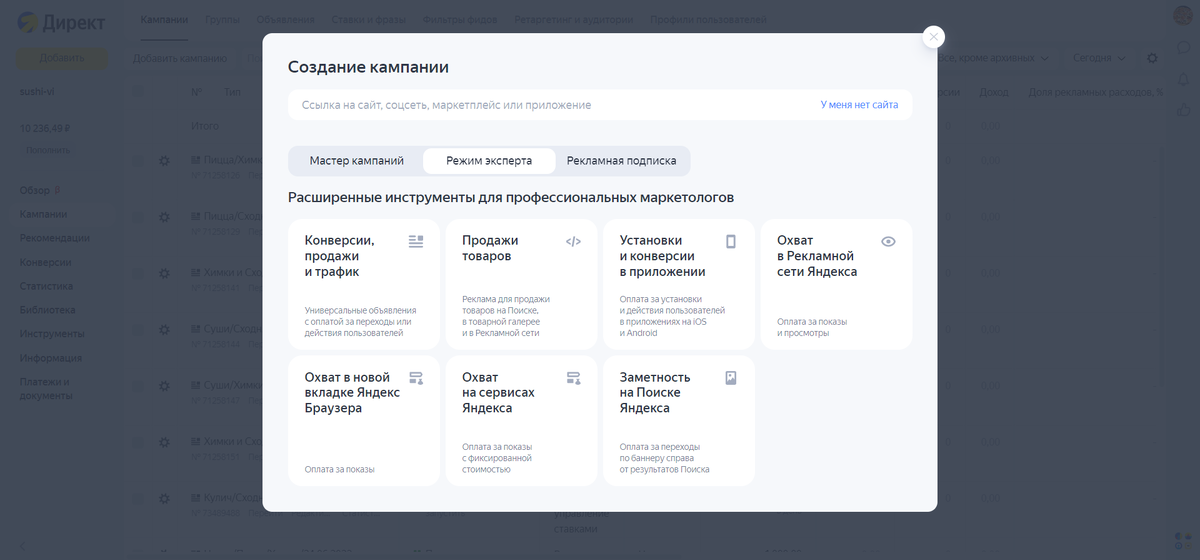Click icon on Заметность на Поиске Яндекса card

pyautogui.click(x=731, y=378)
